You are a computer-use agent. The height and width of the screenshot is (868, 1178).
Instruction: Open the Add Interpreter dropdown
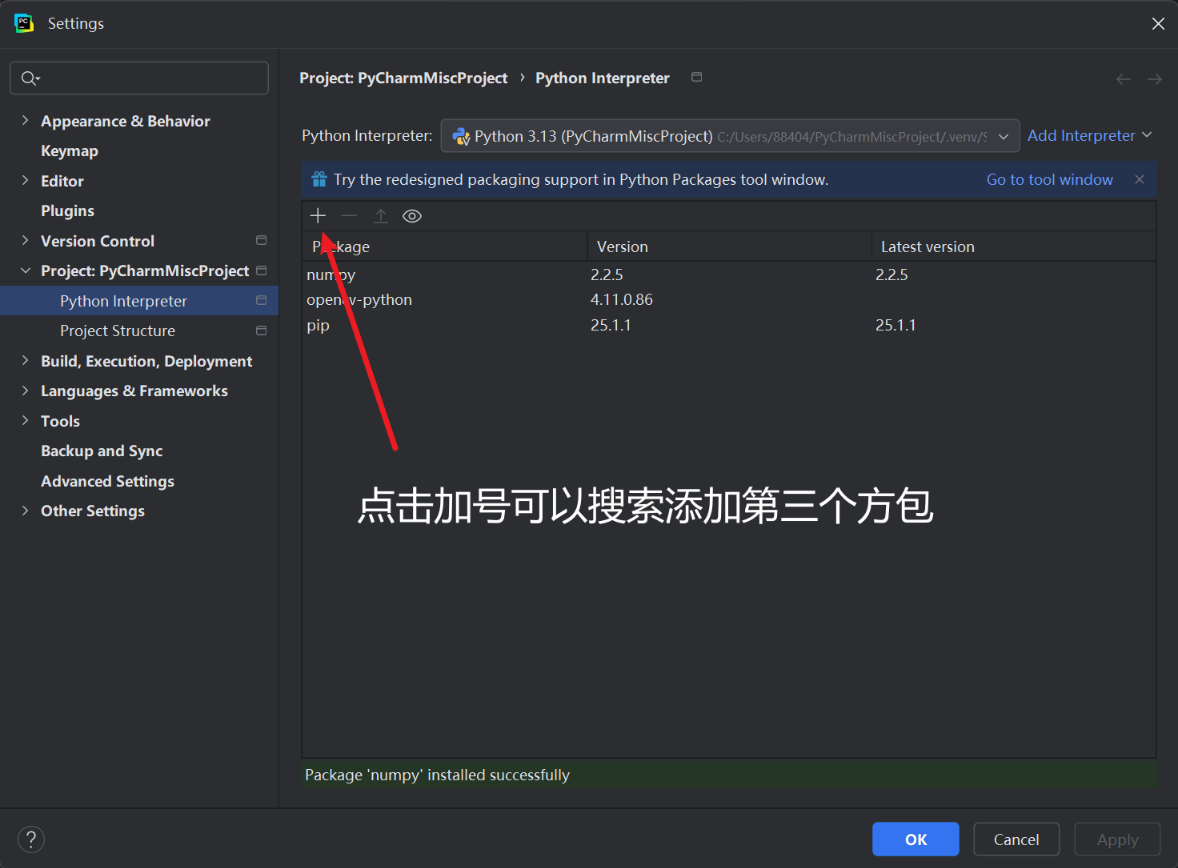click(1089, 135)
